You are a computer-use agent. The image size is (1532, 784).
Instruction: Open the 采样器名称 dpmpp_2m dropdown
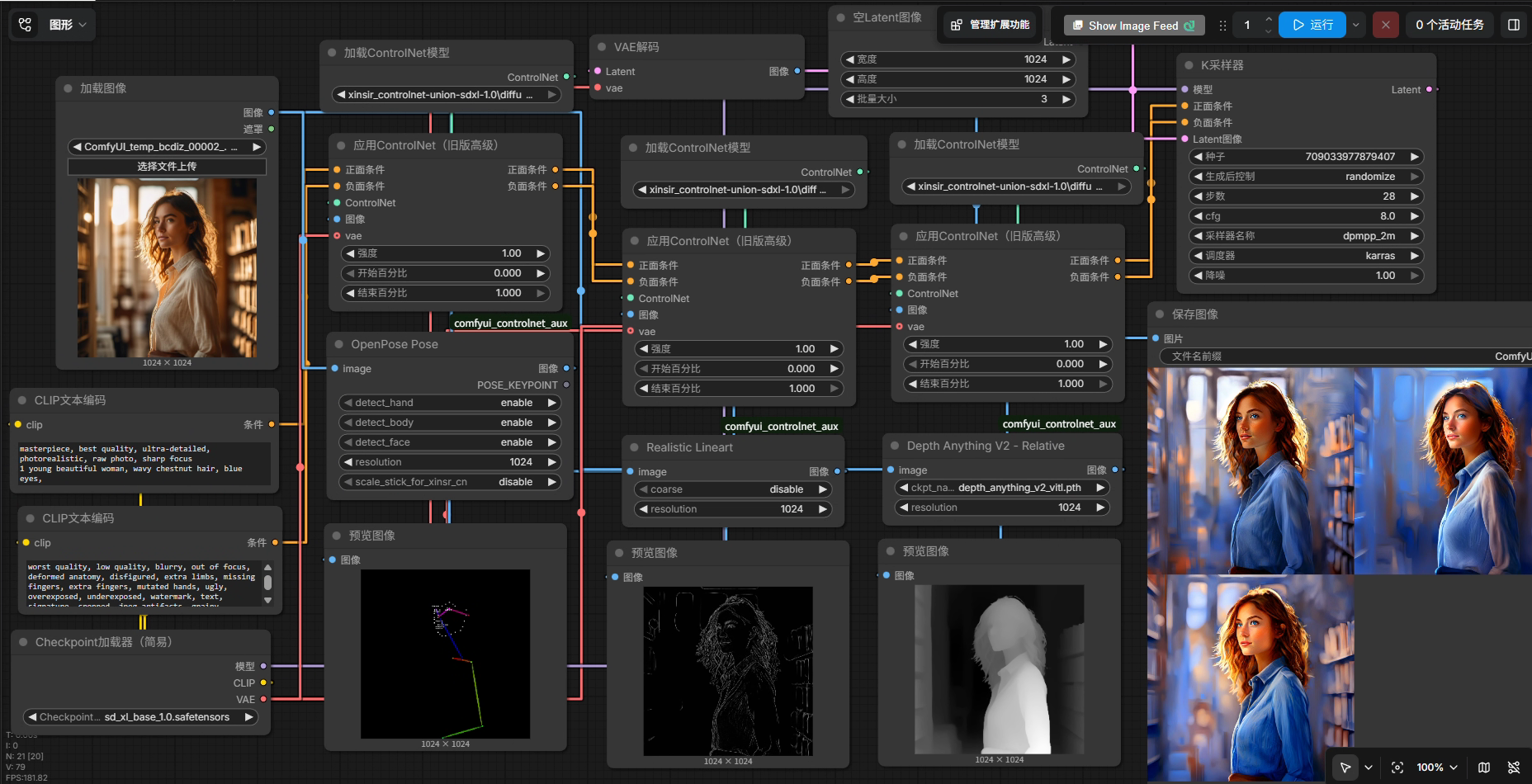1307,236
